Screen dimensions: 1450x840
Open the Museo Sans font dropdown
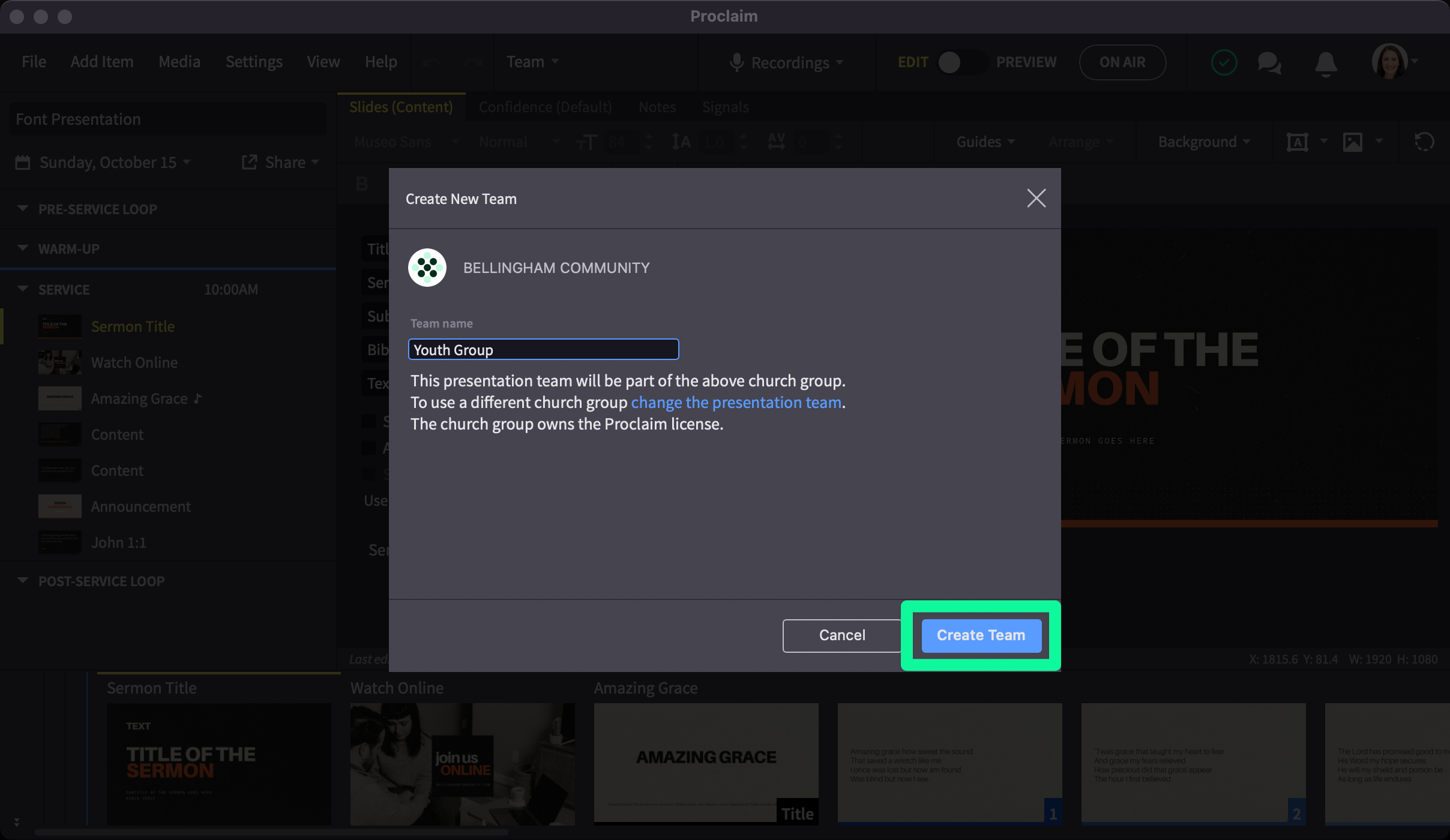tap(406, 142)
